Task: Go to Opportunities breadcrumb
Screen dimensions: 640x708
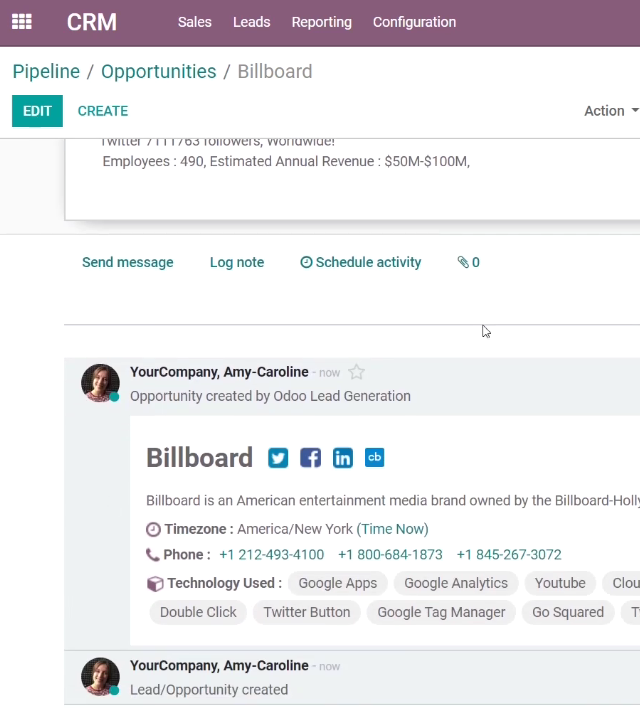Action: [x=159, y=72]
